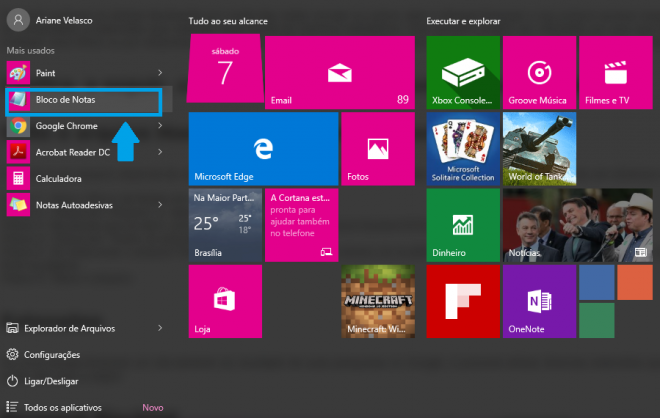The image size is (660, 418).
Task: Click the Executar e explorar group title
Action: 463,21
